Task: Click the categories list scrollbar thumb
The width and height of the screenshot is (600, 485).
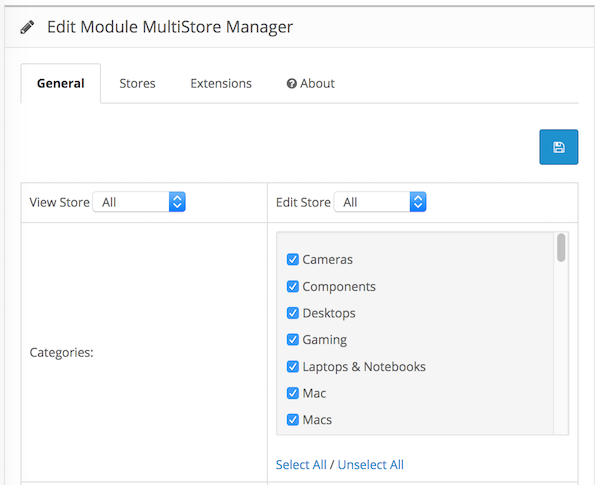Action: tap(561, 248)
